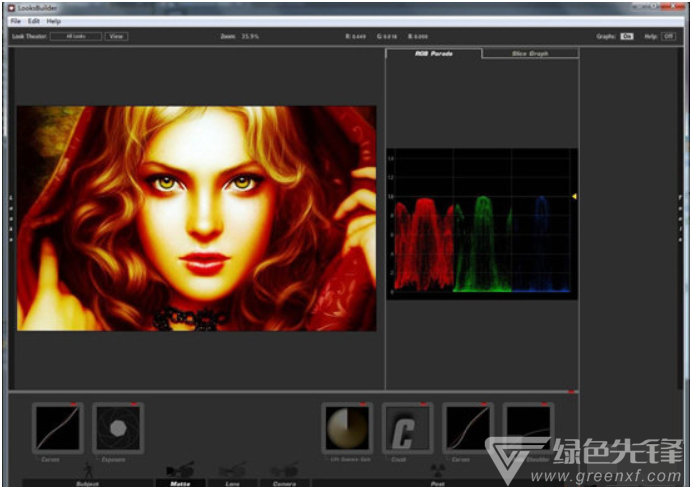Toggle Graphs On switch
The width and height of the screenshot is (692, 490).
pos(627,36)
